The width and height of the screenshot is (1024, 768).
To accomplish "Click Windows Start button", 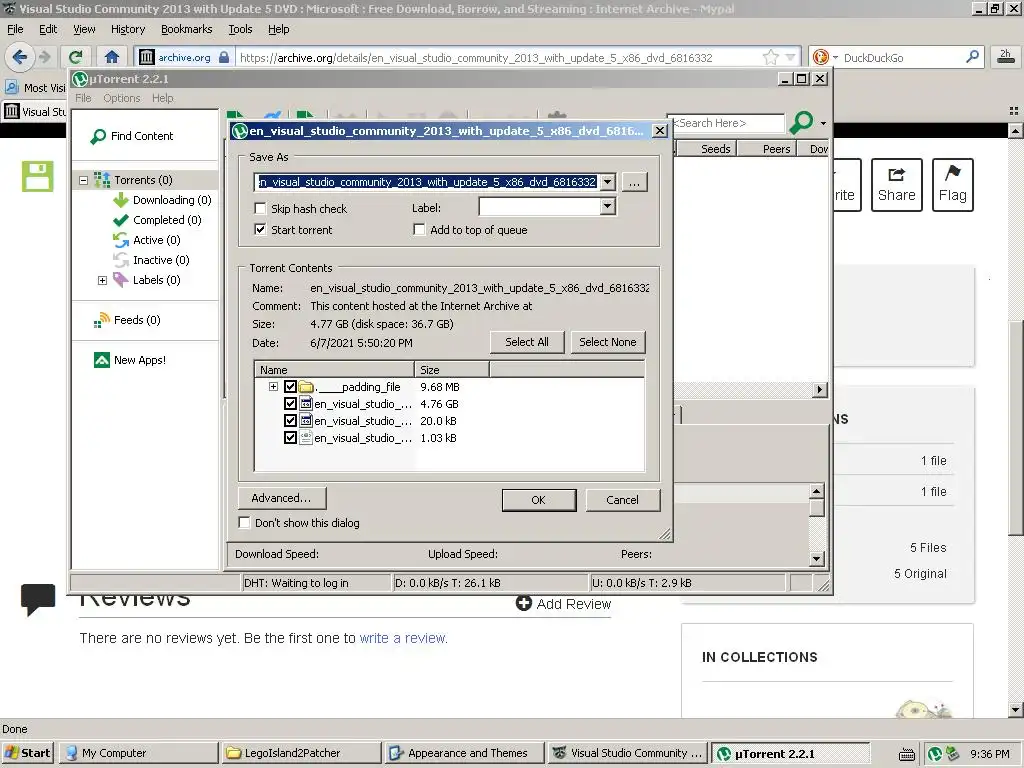I will tap(27, 753).
